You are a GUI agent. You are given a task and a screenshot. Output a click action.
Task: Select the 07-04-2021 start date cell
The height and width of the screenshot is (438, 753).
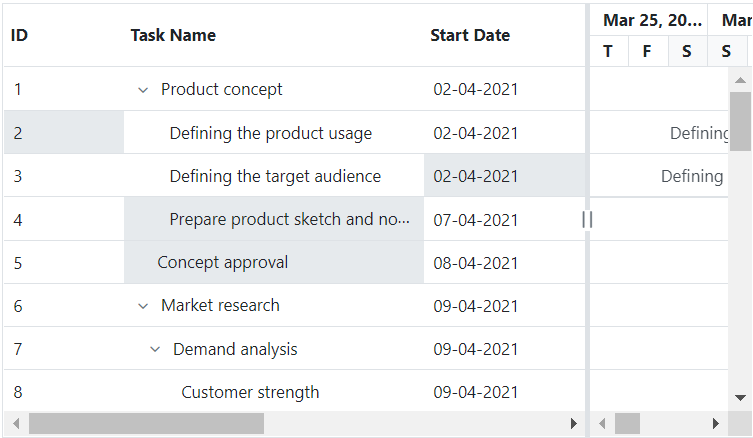tap(476, 220)
